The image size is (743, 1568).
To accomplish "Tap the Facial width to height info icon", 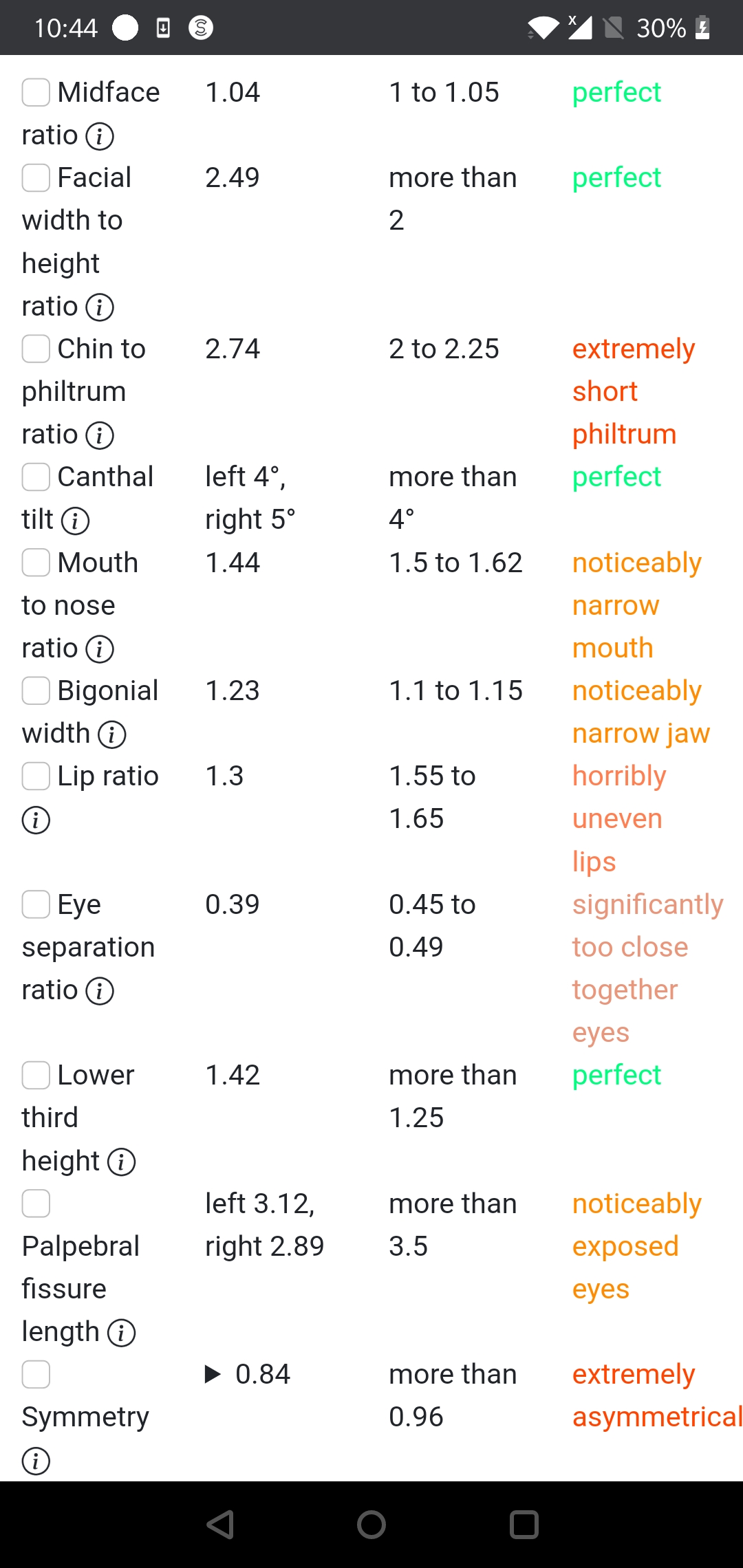I will click(x=100, y=307).
